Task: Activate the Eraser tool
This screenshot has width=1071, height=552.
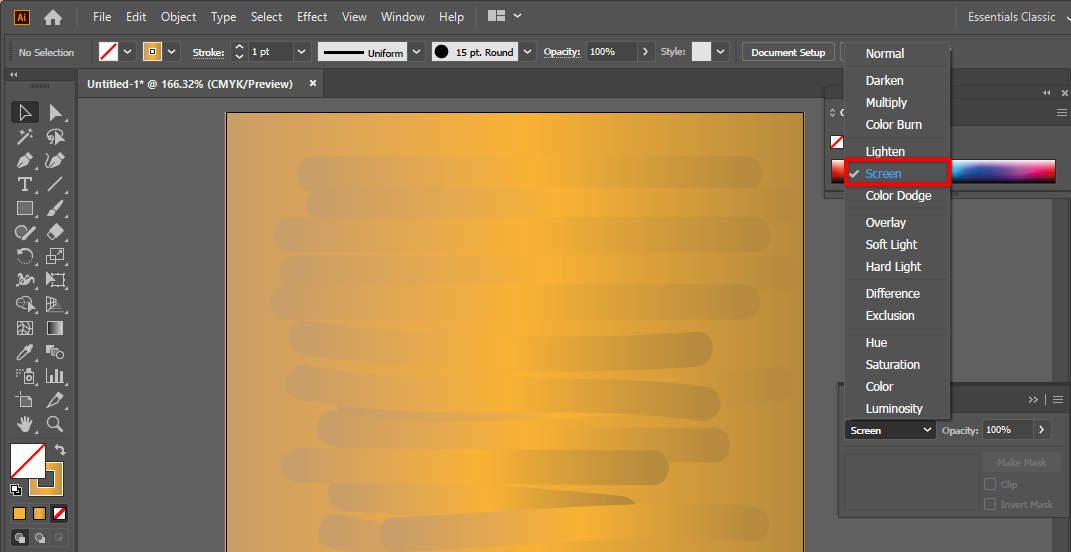Action: (x=56, y=232)
